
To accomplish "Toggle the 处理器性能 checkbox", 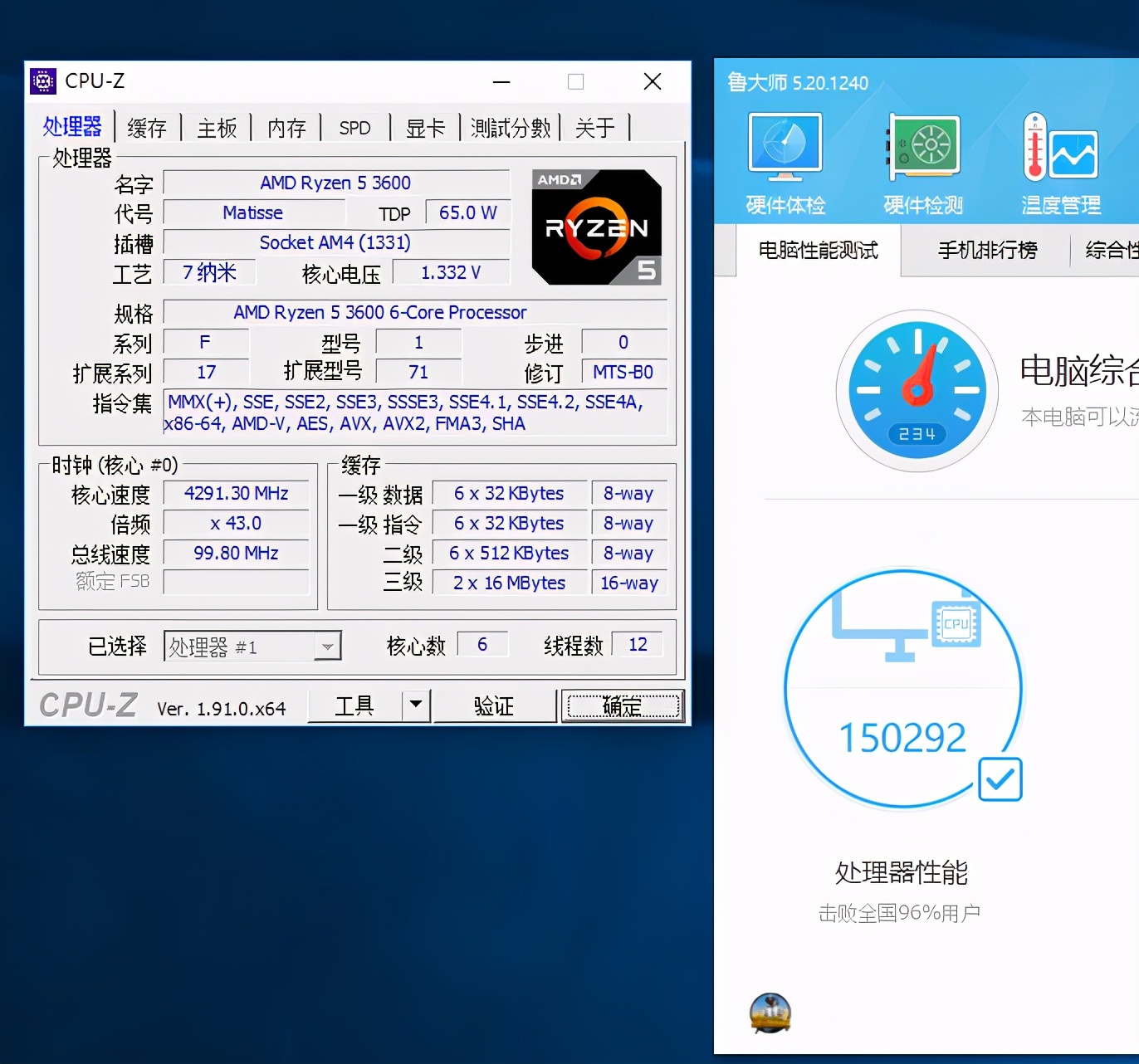I will point(1000,779).
